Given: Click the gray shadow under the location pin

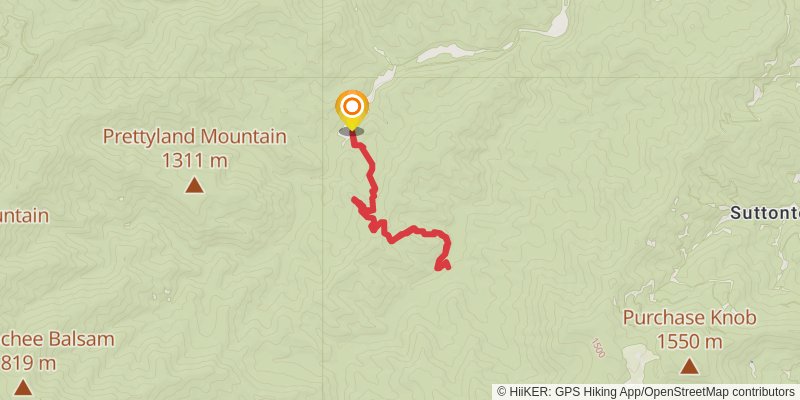Looking at the screenshot, I should click(x=351, y=132).
